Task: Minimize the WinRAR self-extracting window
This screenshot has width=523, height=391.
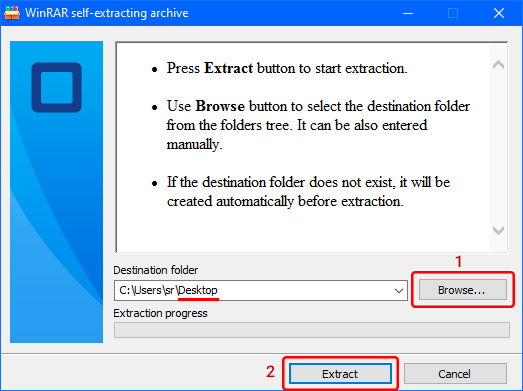Action: click(x=408, y=13)
